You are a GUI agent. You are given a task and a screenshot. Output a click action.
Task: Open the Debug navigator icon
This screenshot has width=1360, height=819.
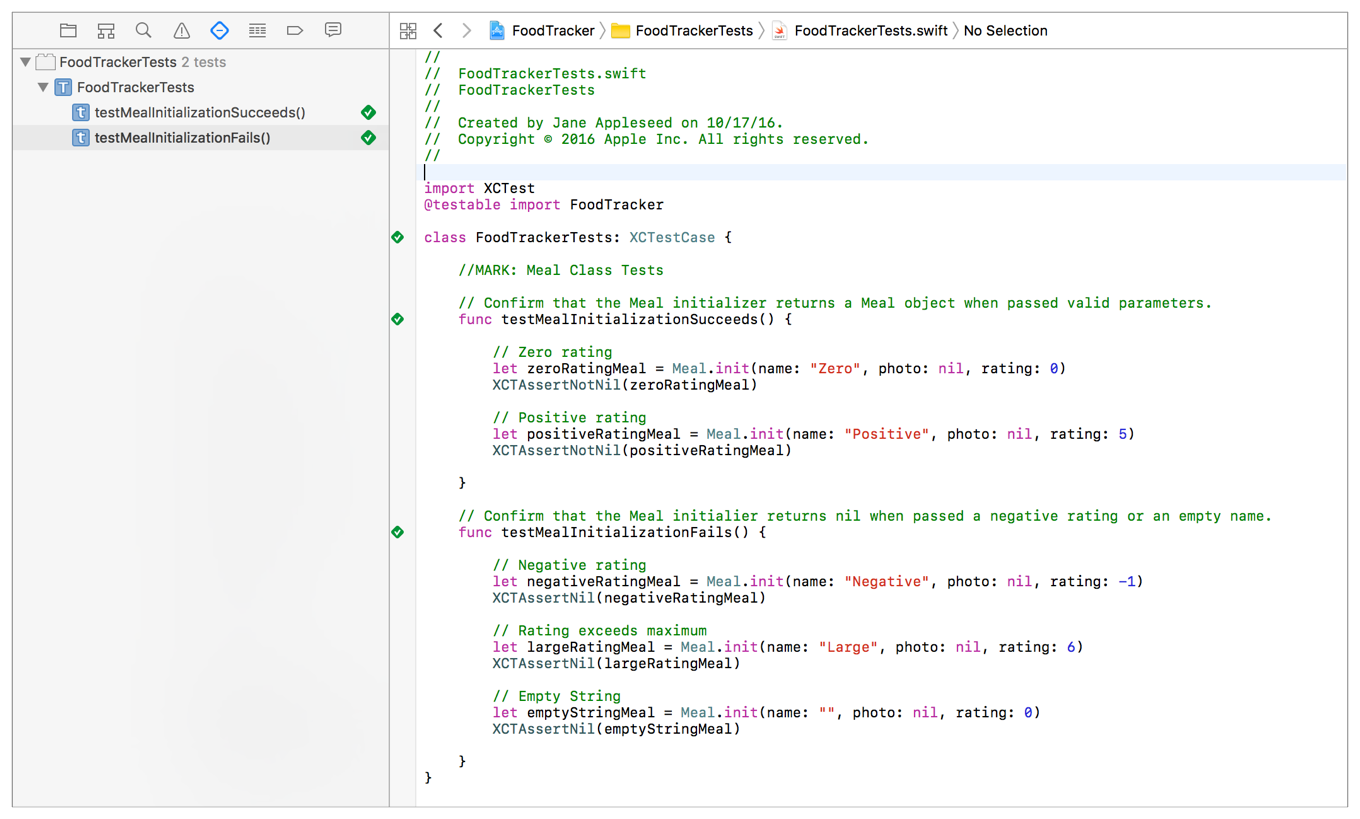[x=257, y=31]
